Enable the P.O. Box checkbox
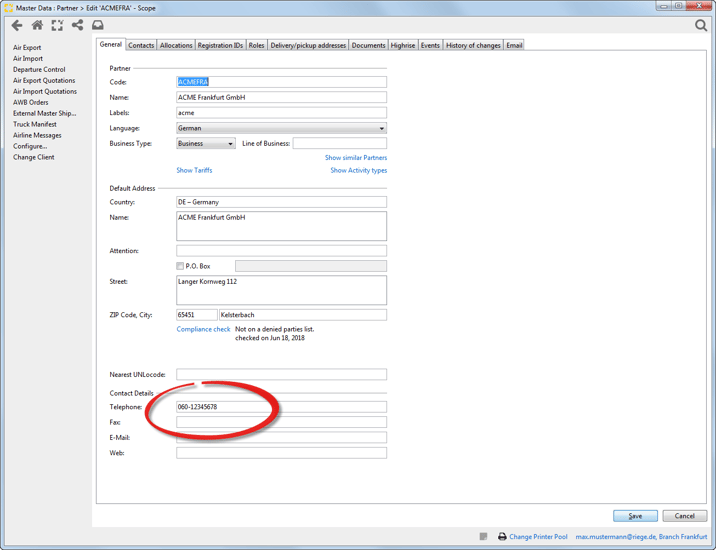 (180, 267)
